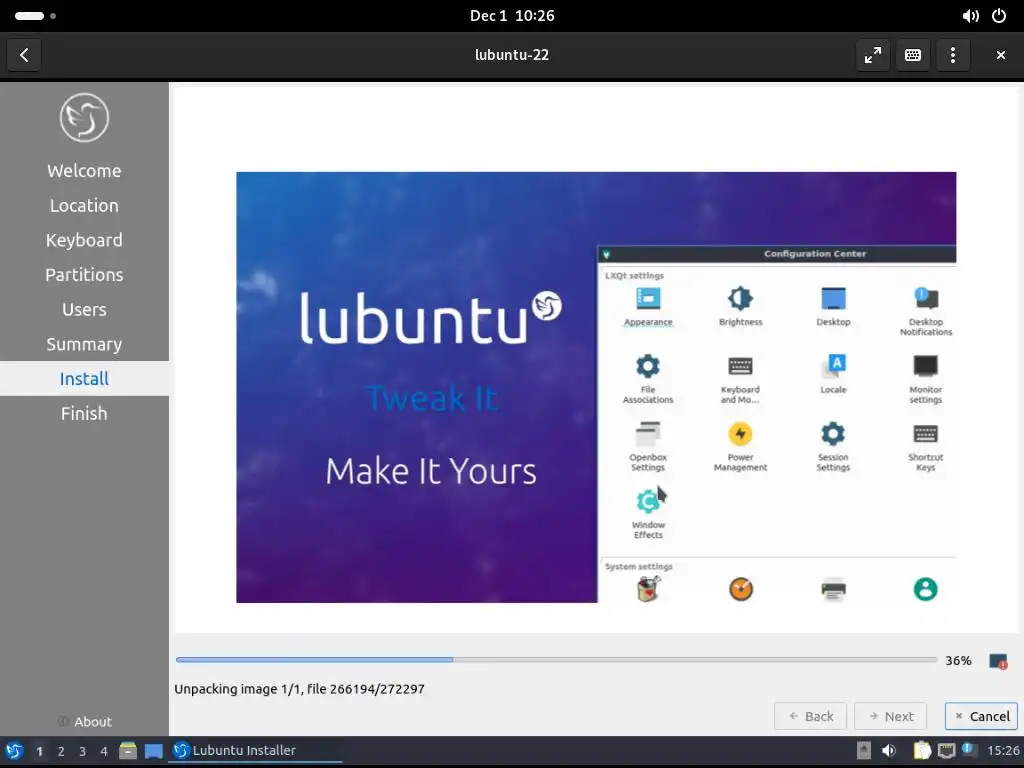Switch to desktop 4 in the pager
Viewport: 1024px width, 768px height.
point(104,752)
